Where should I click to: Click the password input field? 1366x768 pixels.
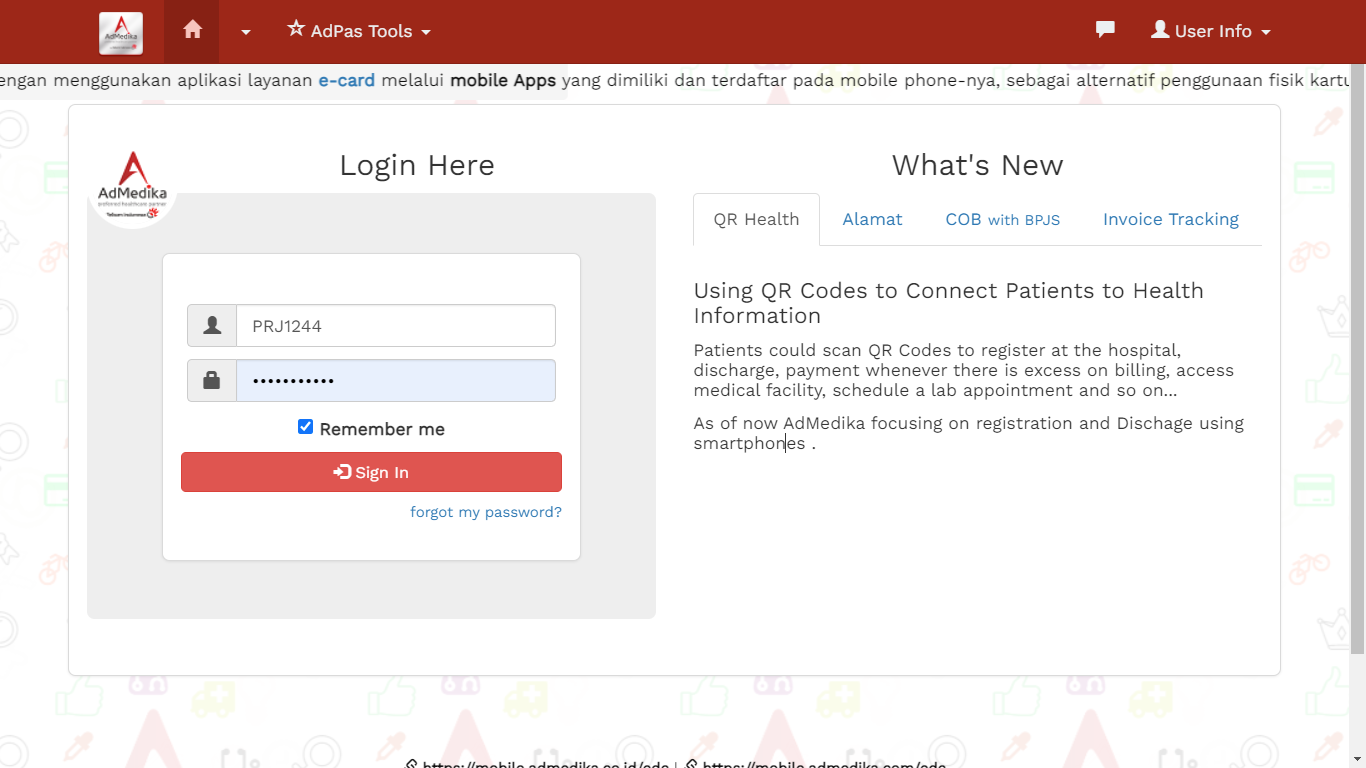tap(396, 381)
